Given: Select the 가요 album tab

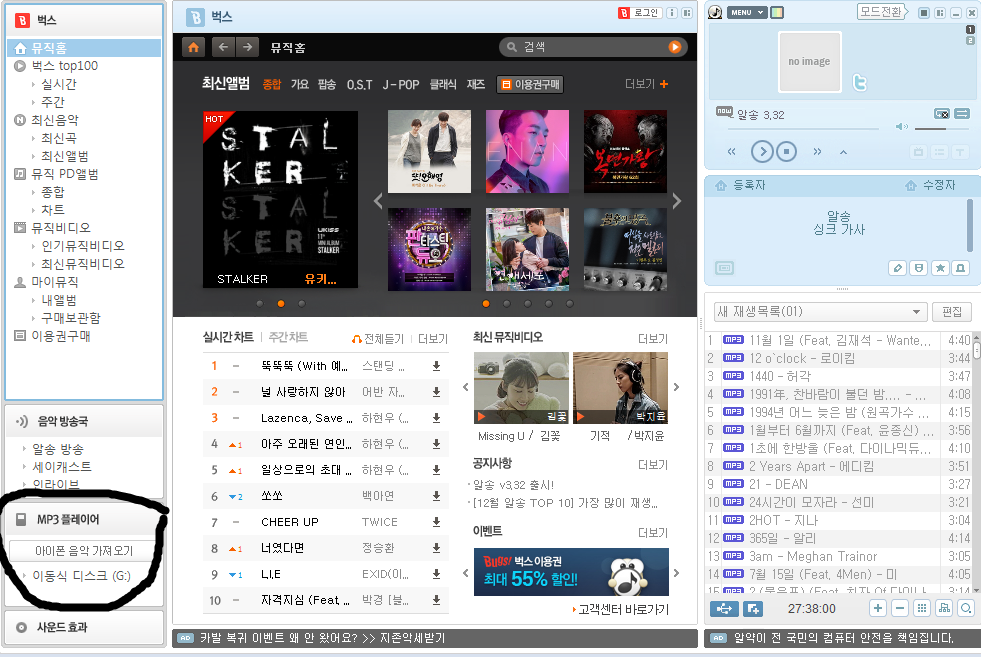Looking at the screenshot, I should tap(300, 84).
